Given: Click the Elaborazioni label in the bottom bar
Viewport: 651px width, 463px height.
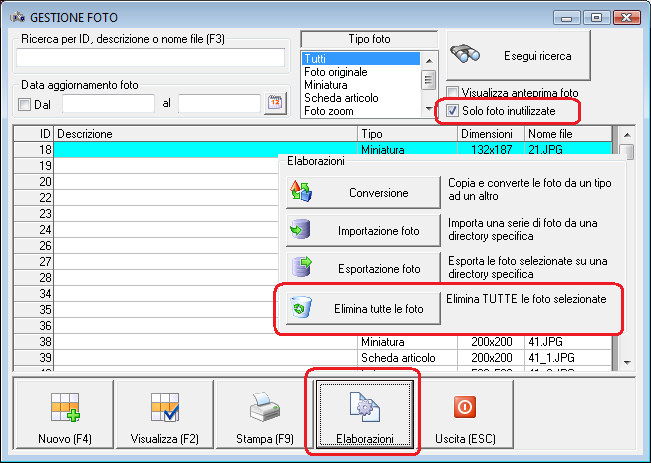Looking at the screenshot, I should pos(365,439).
